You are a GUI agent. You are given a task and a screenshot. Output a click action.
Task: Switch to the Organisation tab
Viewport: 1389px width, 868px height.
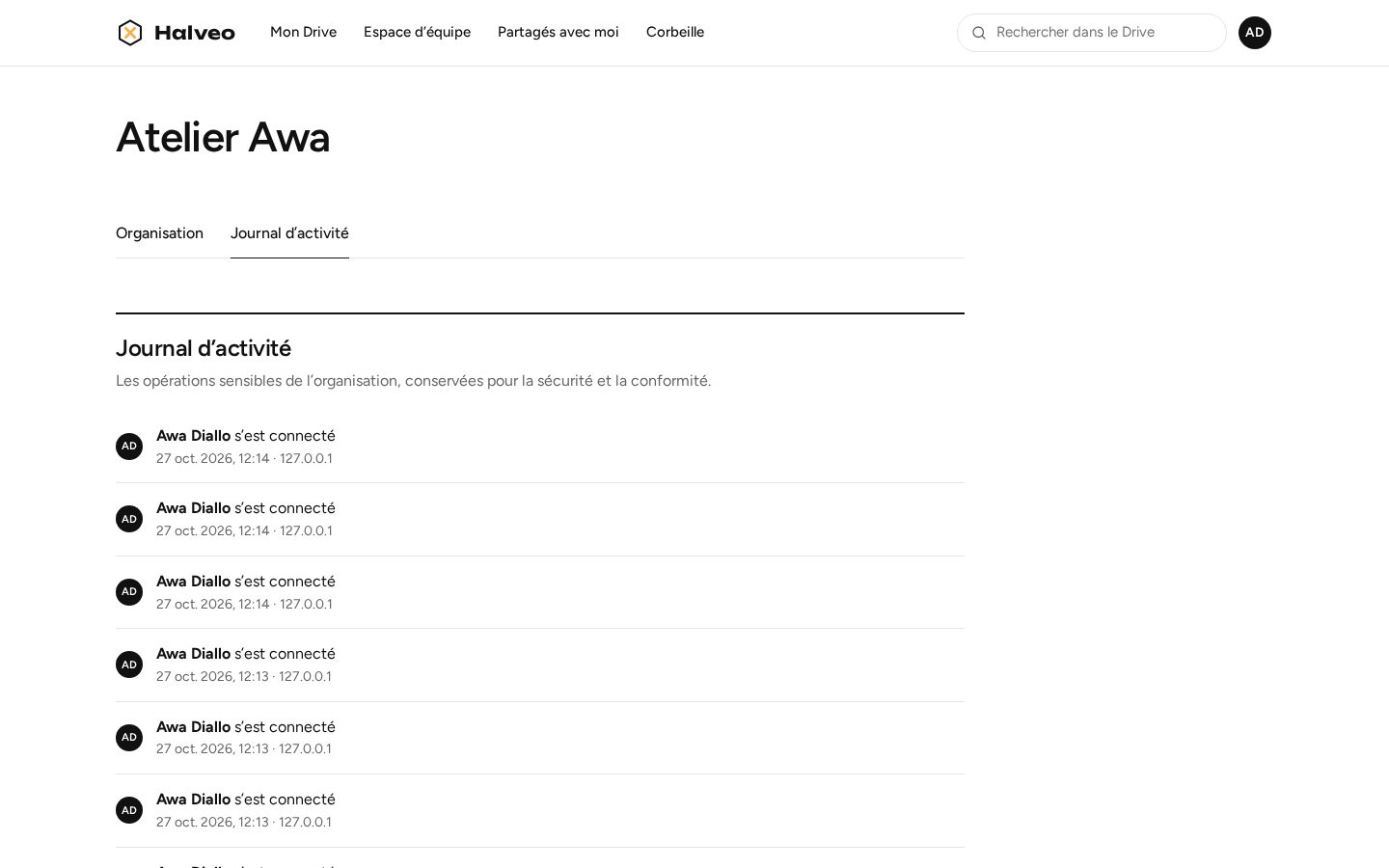click(x=159, y=233)
